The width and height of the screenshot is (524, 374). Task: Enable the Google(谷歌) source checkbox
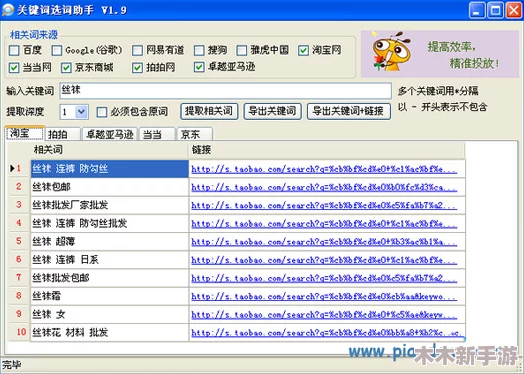(57, 50)
